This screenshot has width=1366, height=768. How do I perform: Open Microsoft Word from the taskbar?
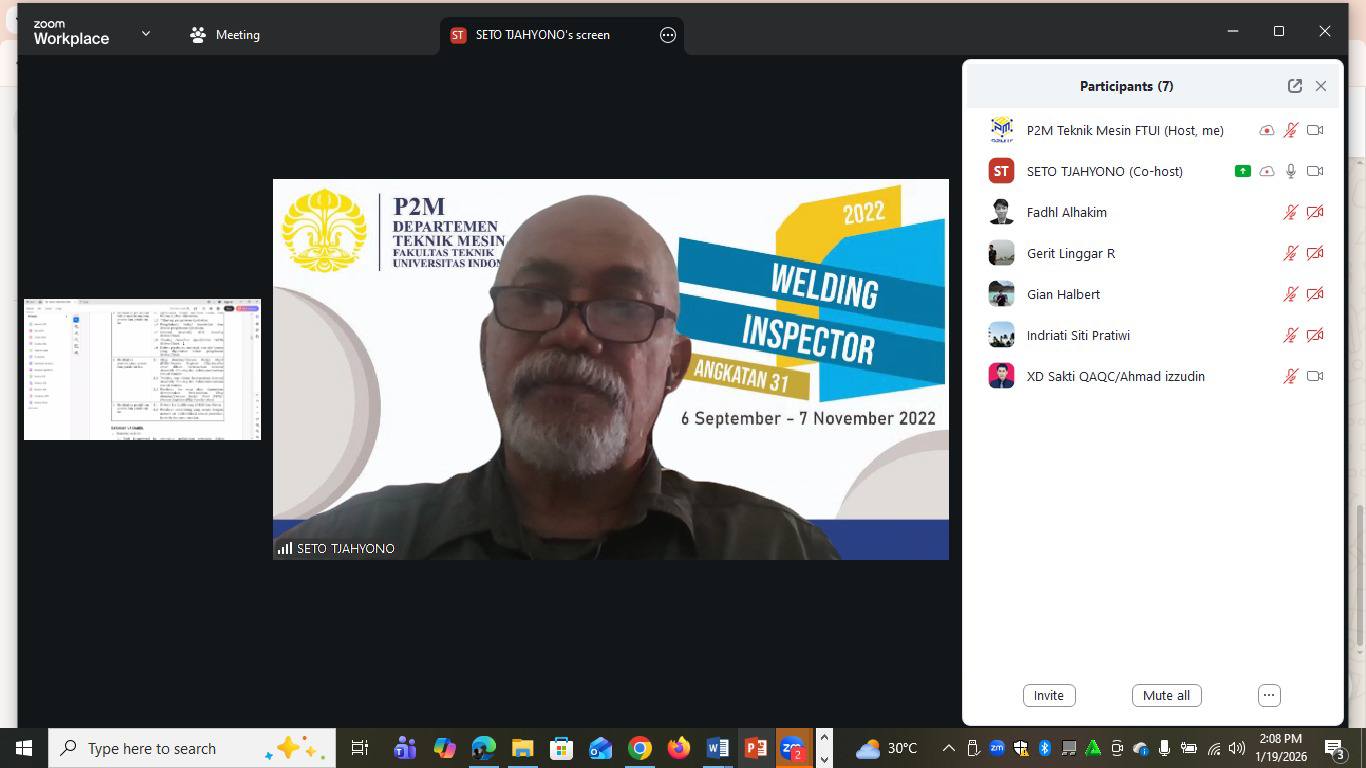[x=718, y=748]
